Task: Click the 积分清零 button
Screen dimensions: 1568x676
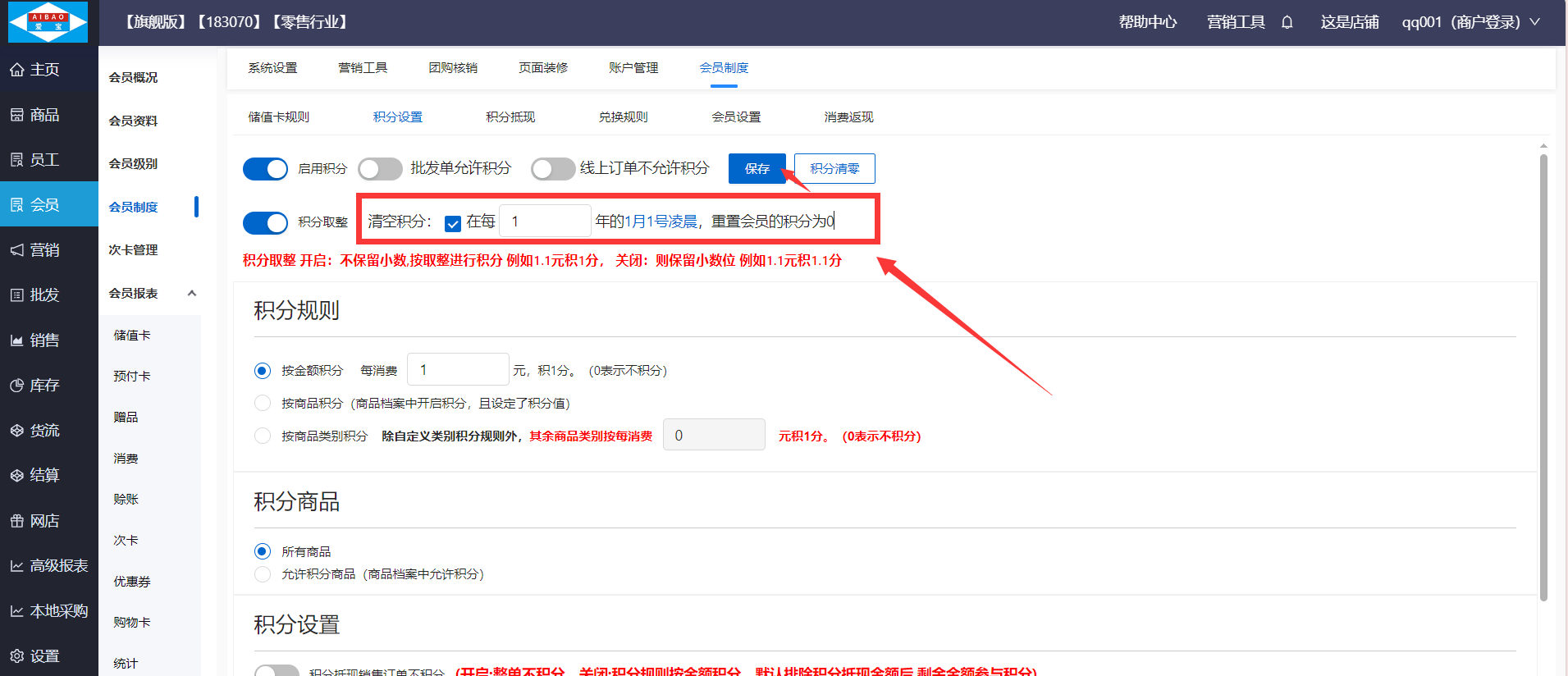Action: tap(834, 169)
